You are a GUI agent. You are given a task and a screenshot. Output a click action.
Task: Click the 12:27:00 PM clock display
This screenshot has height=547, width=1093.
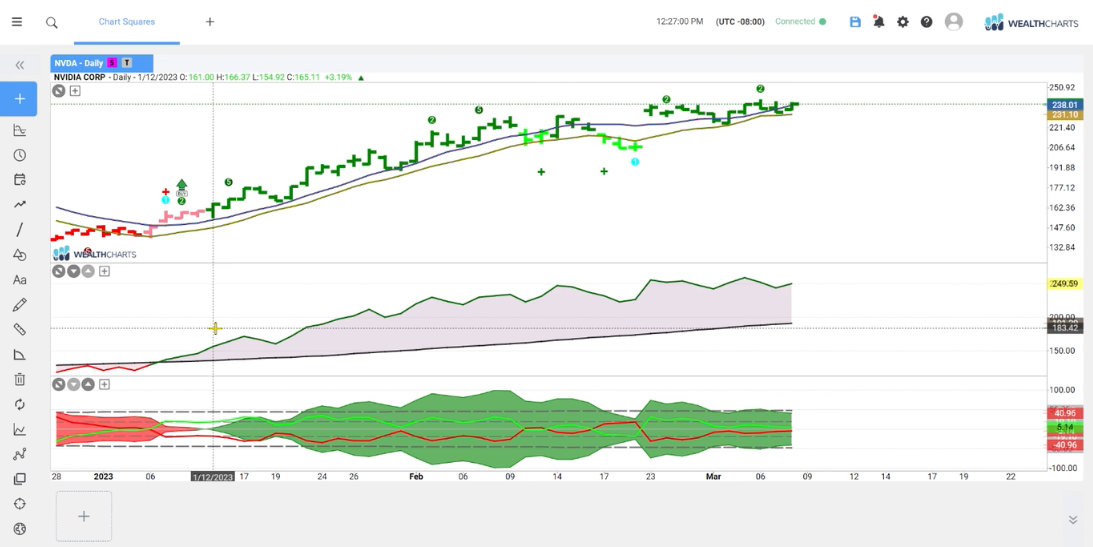point(680,22)
